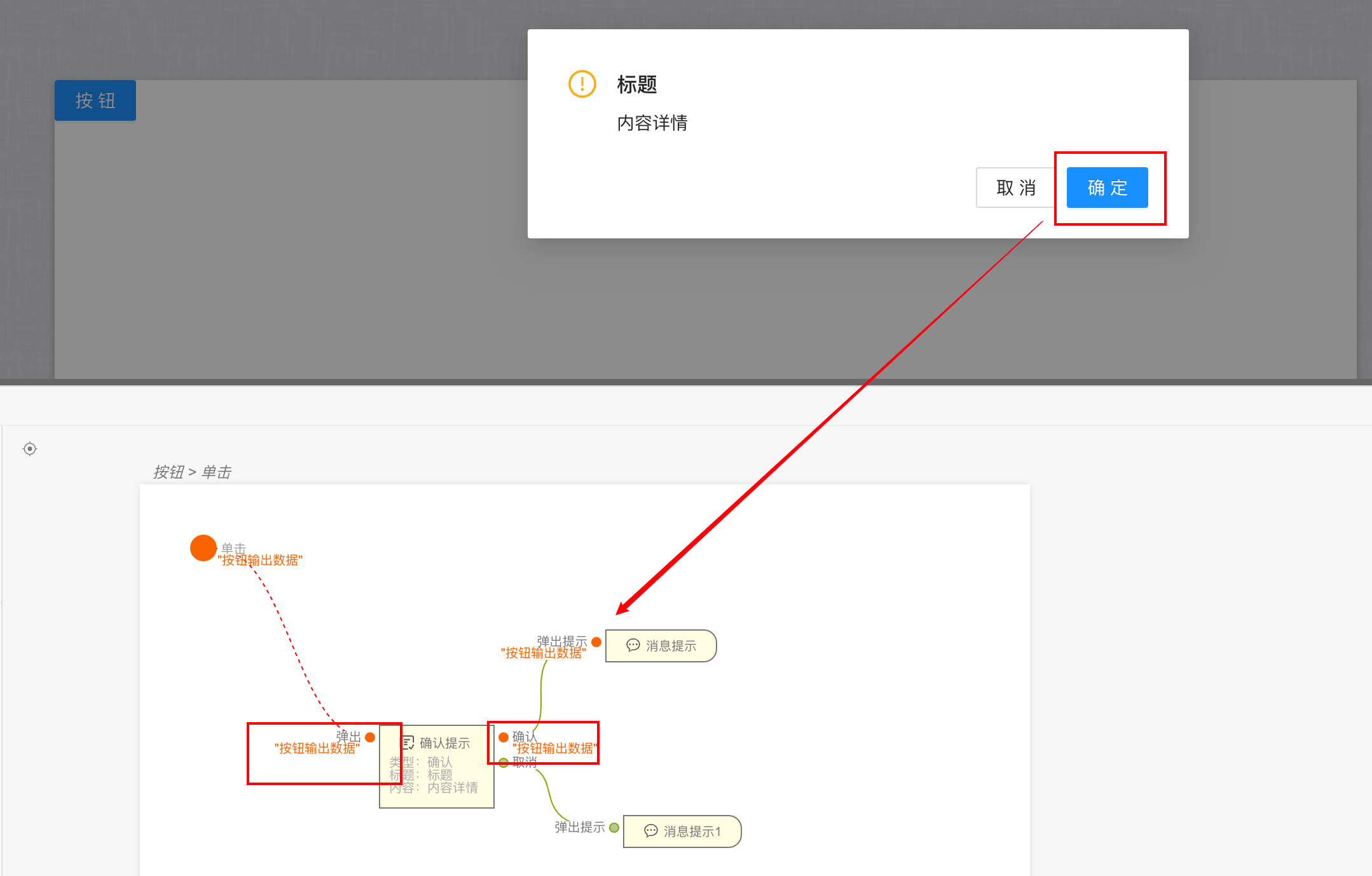Click the checklist icon in 确认提示
The width and height of the screenshot is (1372, 876).
[x=408, y=743]
